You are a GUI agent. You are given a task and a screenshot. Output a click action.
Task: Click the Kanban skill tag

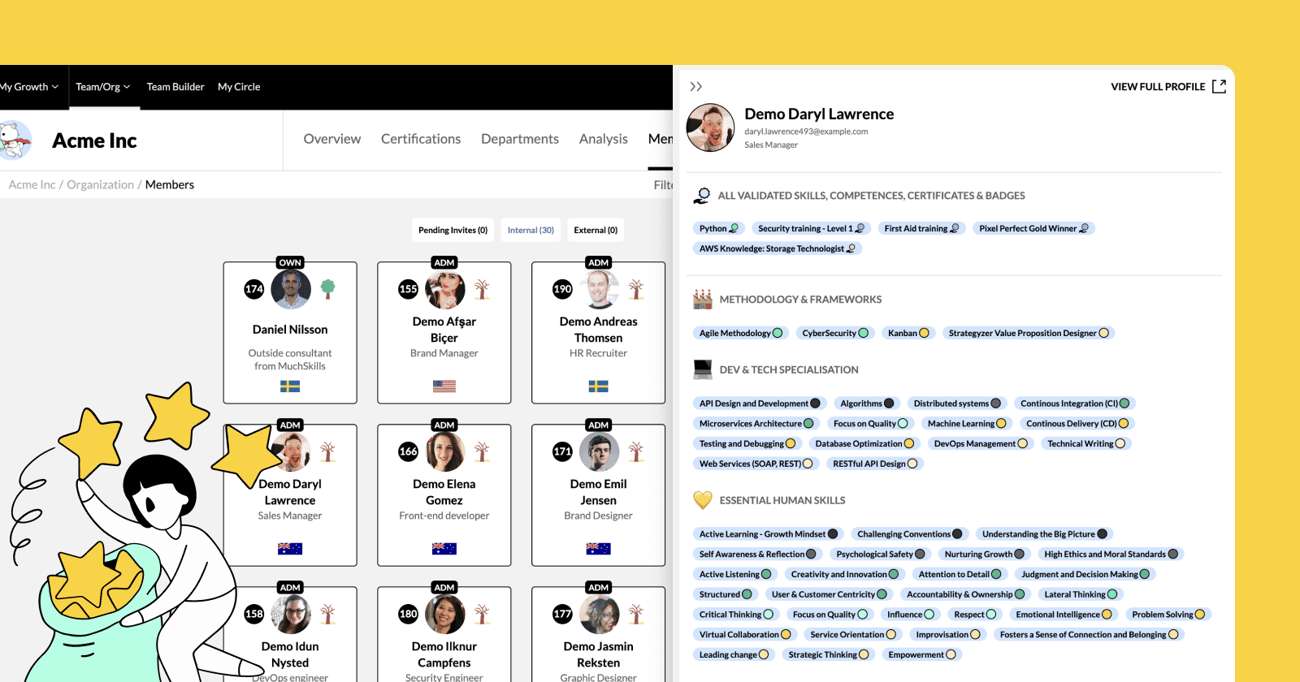click(x=908, y=333)
